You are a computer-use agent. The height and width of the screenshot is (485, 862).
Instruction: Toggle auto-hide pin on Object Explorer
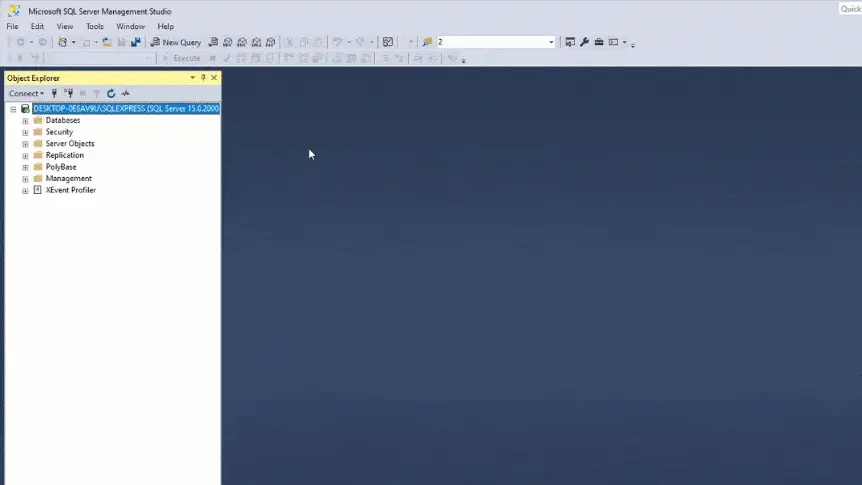(x=203, y=78)
